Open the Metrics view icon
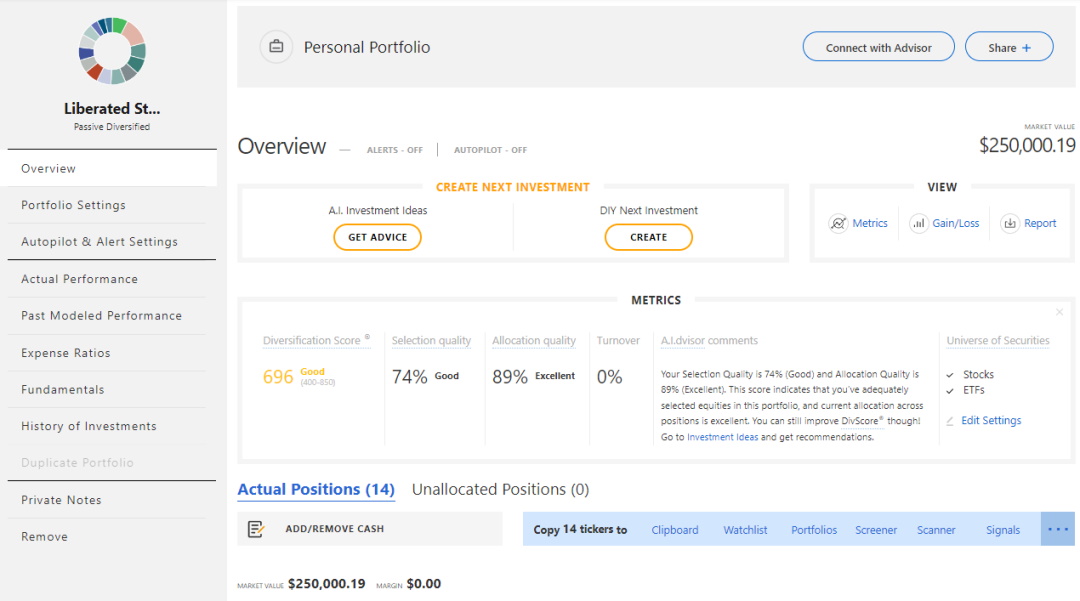Viewport: 1080px width, 601px height. 838,223
